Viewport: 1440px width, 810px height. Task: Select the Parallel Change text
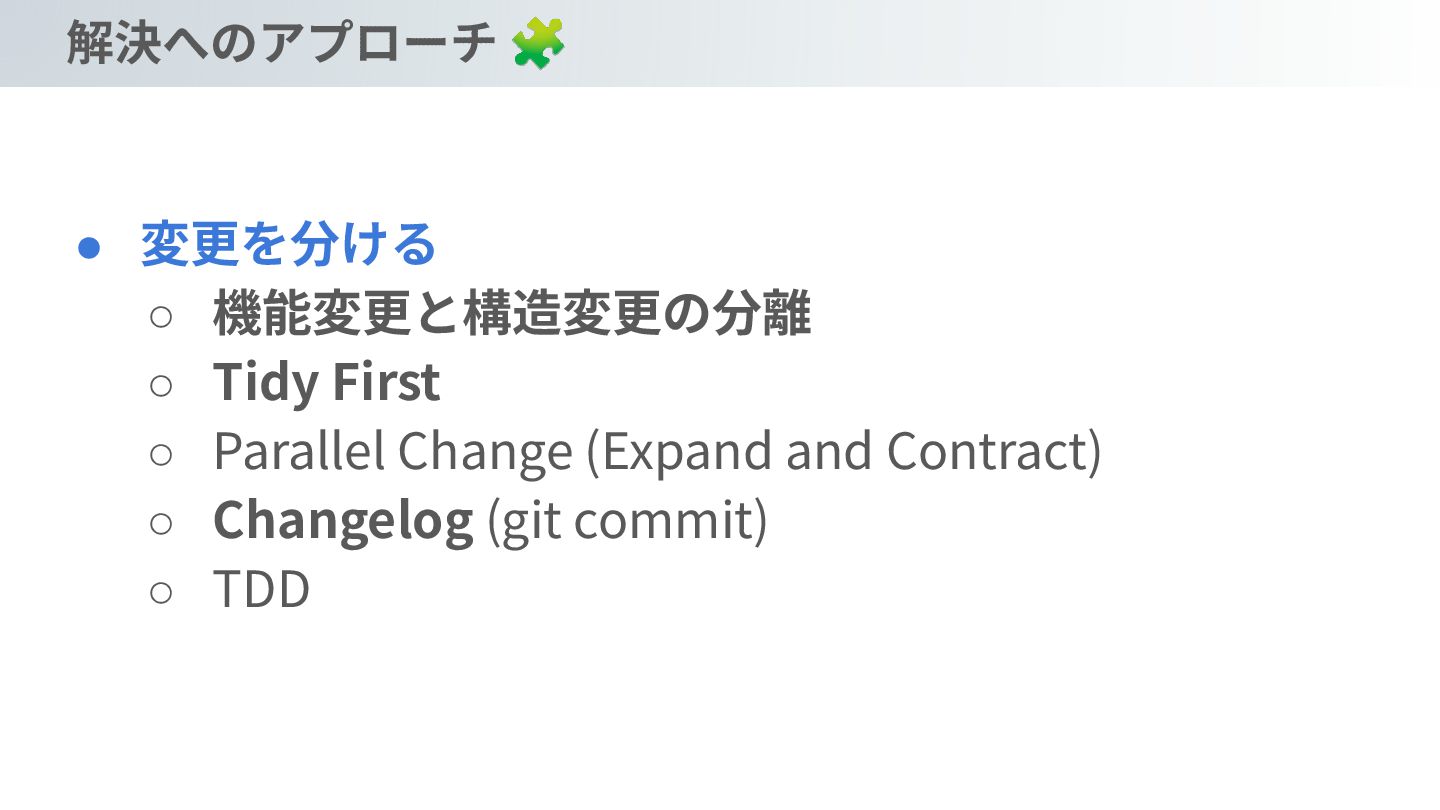click(x=392, y=452)
